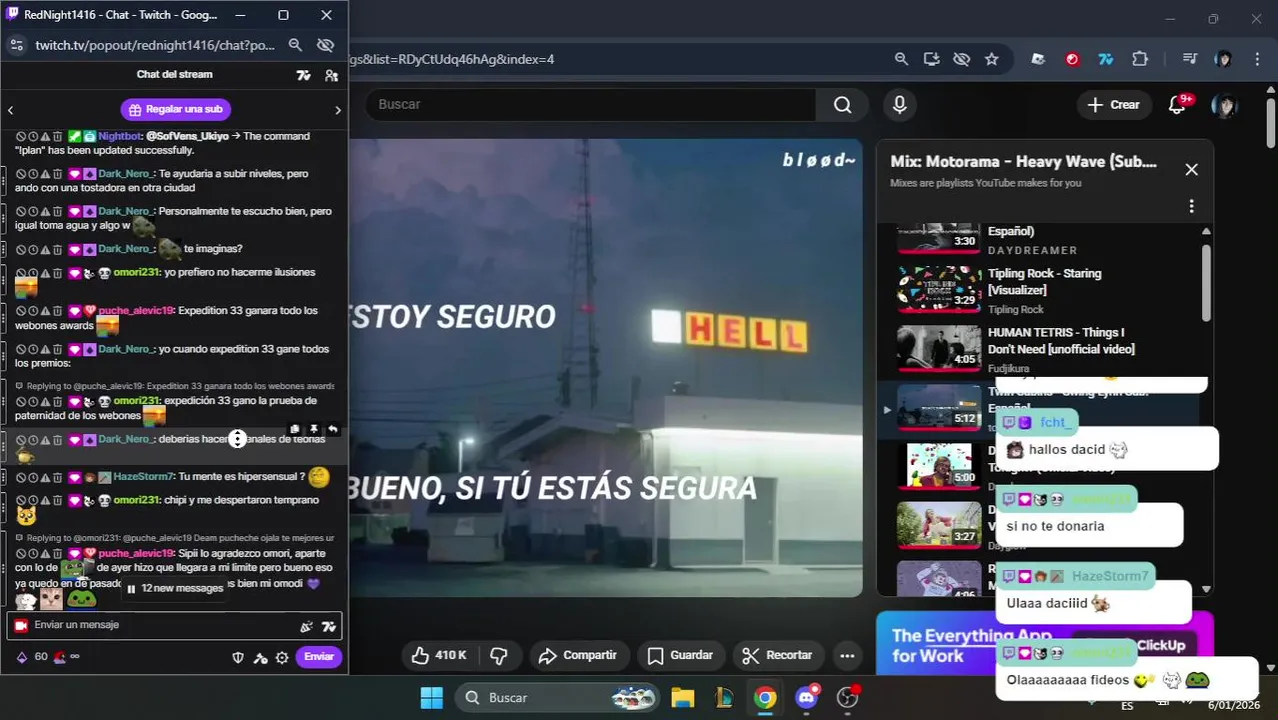Open File Explorer from taskbar

pos(683,698)
